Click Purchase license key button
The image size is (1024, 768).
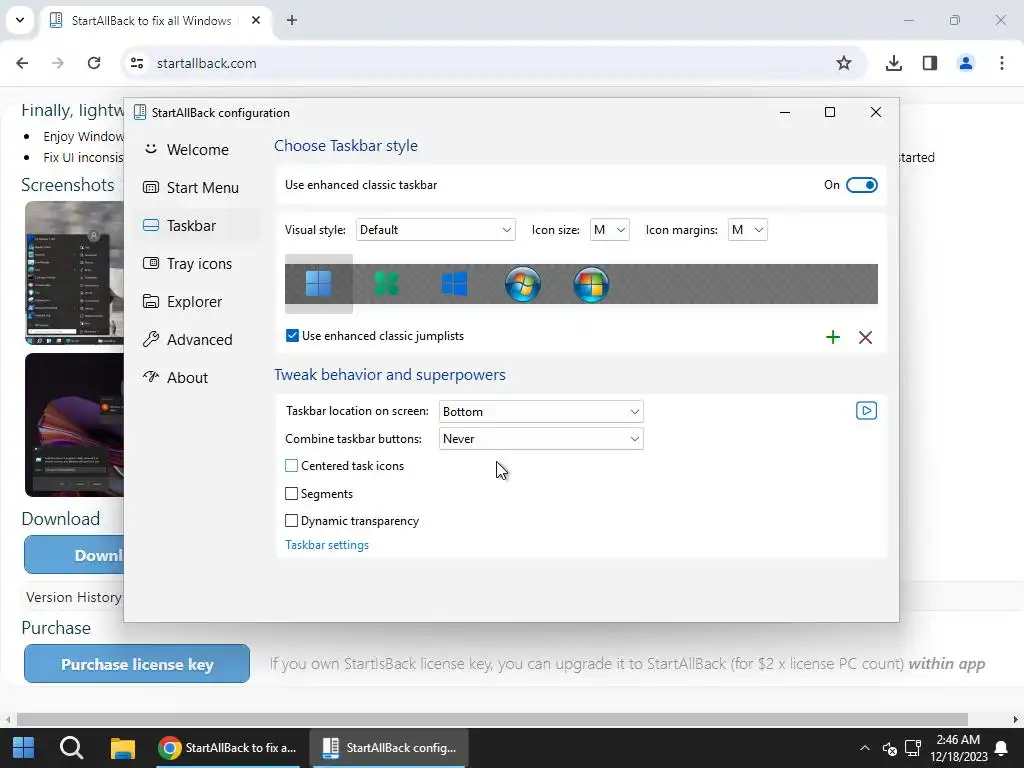tap(136, 664)
